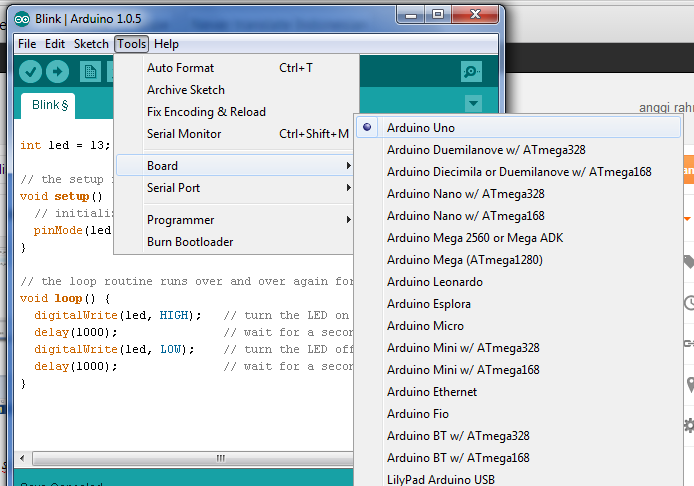Select Arduino Mega 2560 or Mega ADK
The width and height of the screenshot is (694, 486).
click(518, 238)
